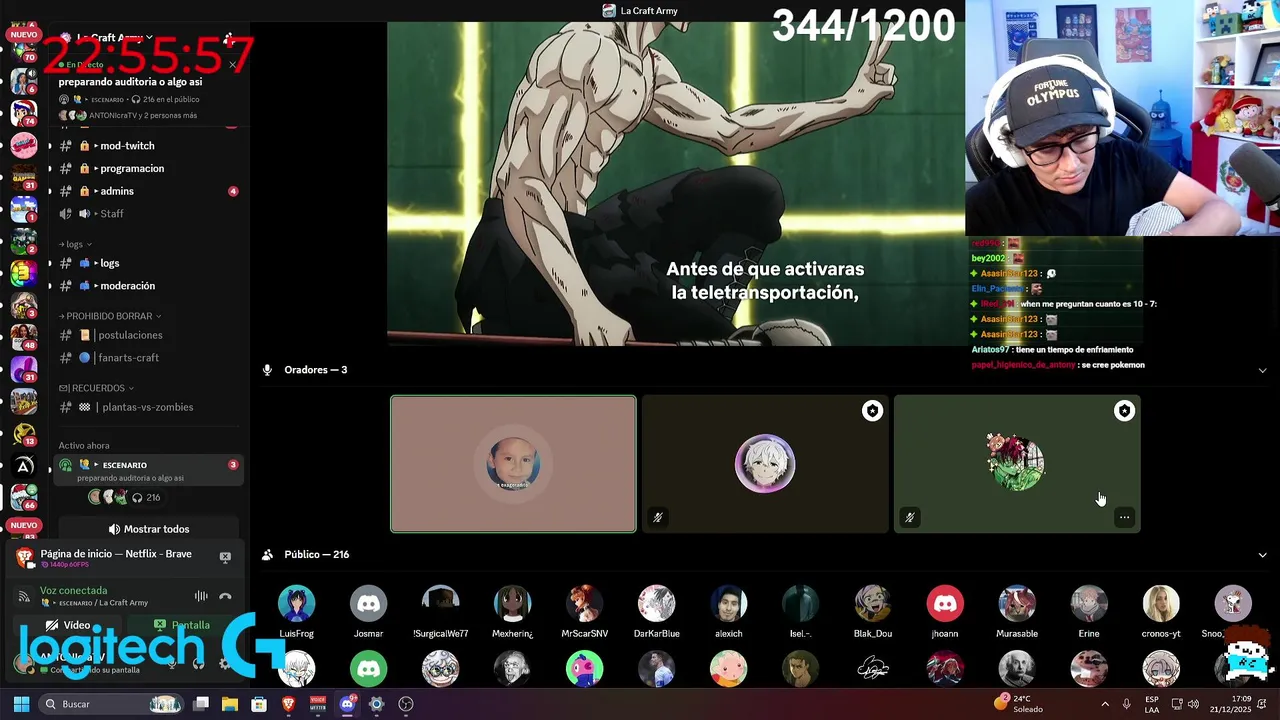Open jhoann's audience profile
1280x720 pixels.
tap(945, 611)
